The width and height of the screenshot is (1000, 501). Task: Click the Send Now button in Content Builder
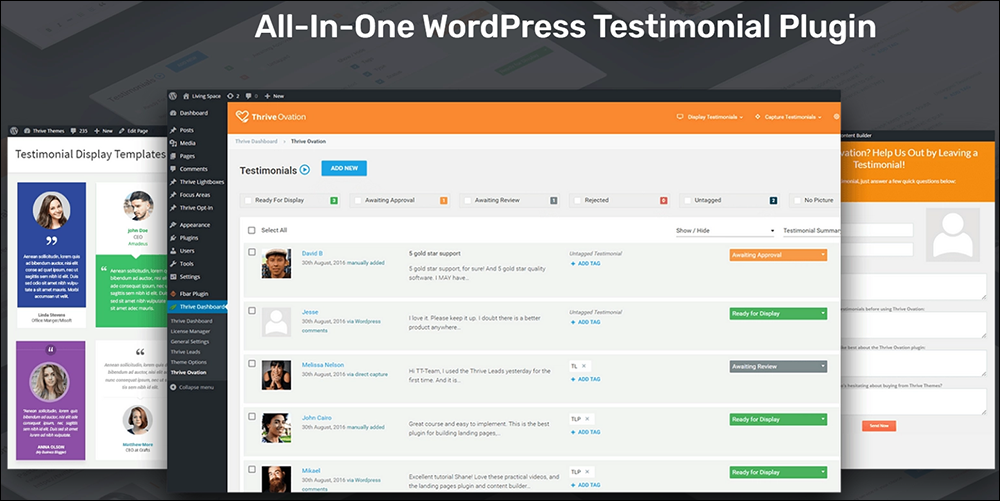[x=879, y=425]
